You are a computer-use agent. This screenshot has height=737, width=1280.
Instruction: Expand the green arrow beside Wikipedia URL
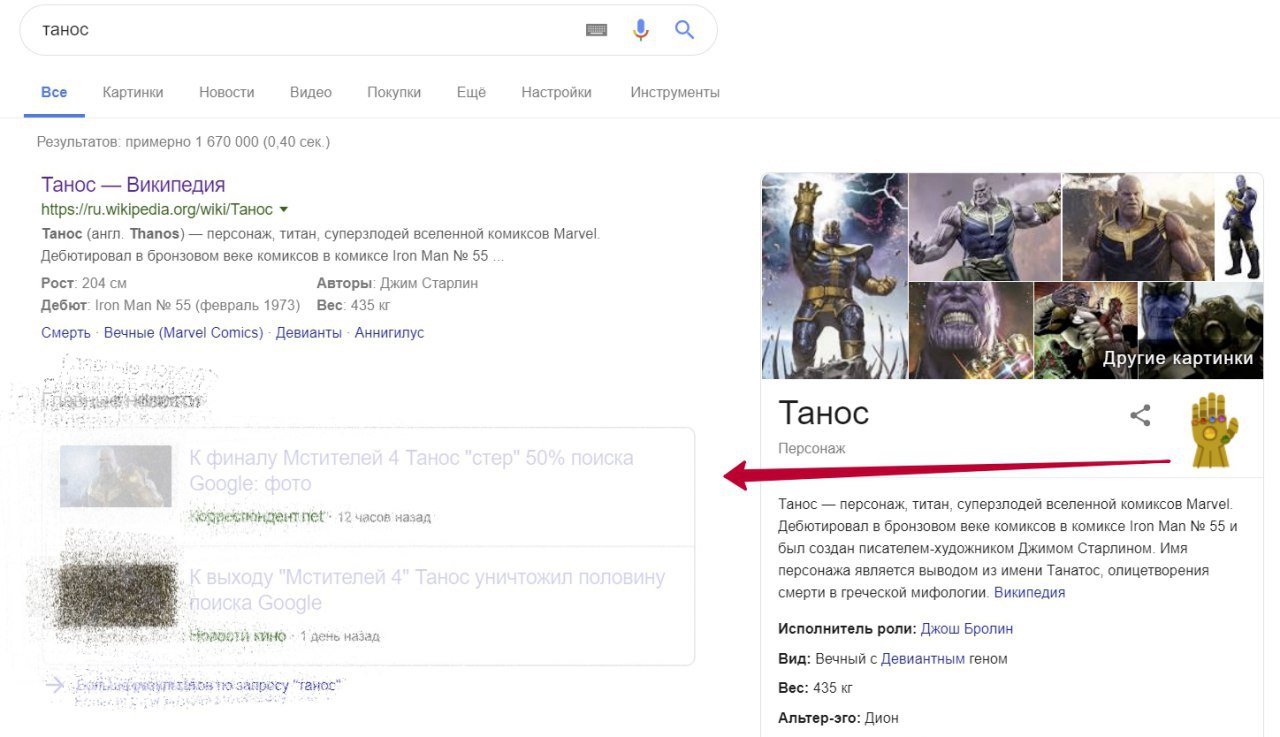coord(284,210)
